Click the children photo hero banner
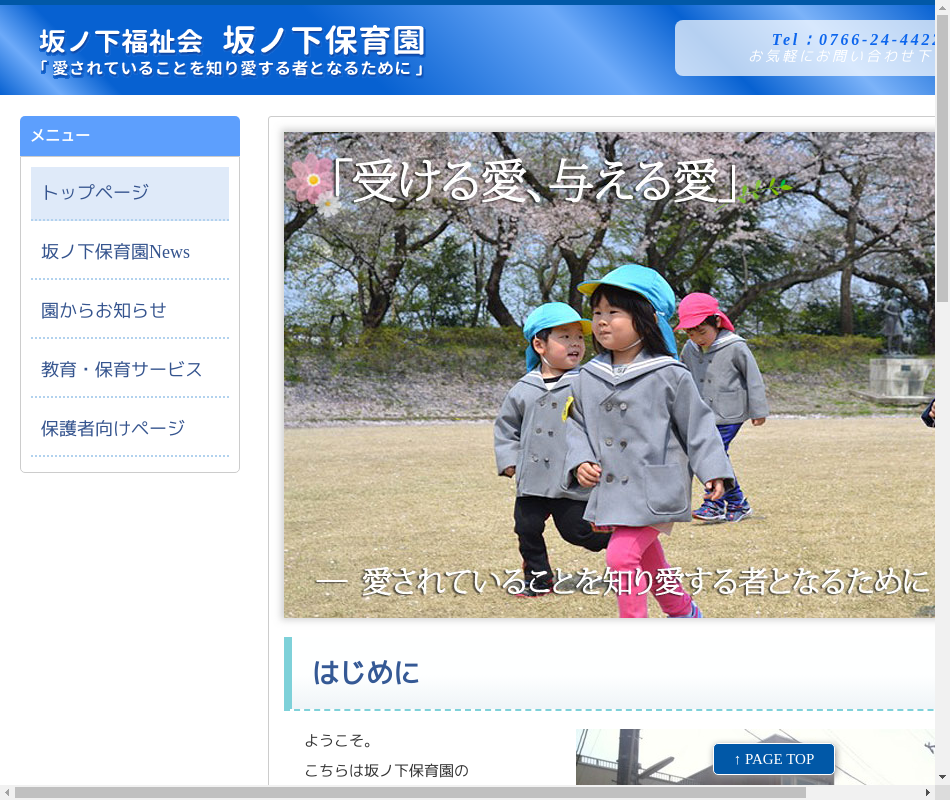 coord(610,400)
